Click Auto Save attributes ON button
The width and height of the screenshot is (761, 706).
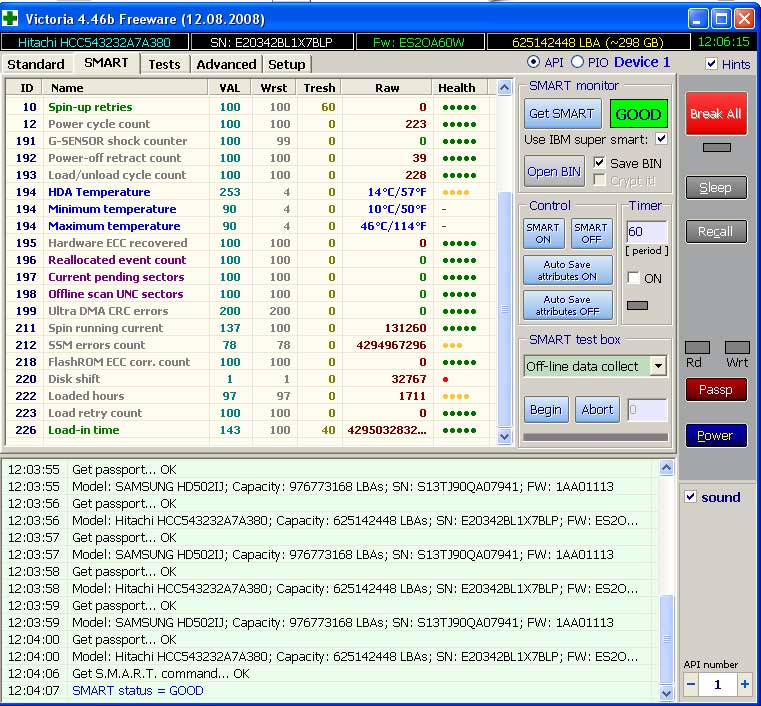(567, 270)
